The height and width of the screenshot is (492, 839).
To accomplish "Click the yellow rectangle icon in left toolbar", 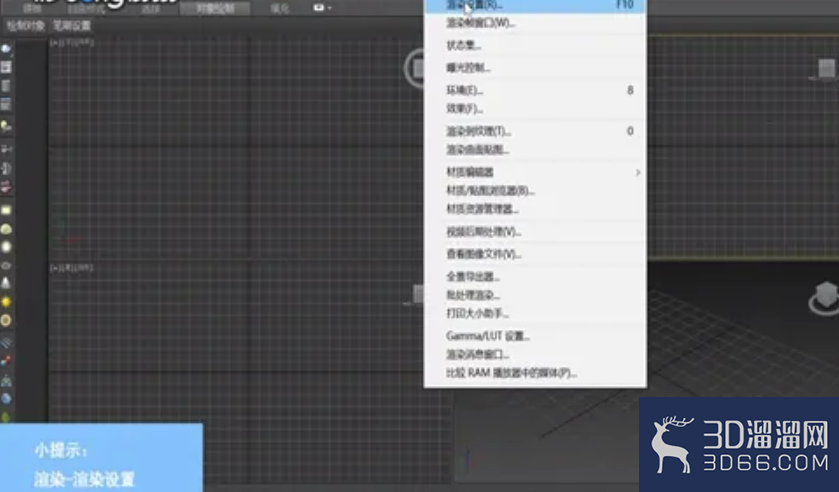I will (x=6, y=210).
